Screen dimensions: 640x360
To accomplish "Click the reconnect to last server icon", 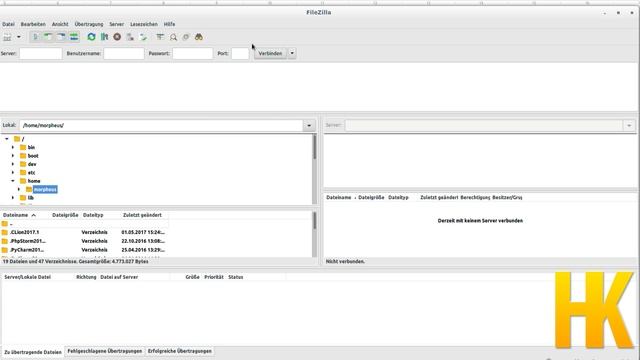I will (143, 37).
